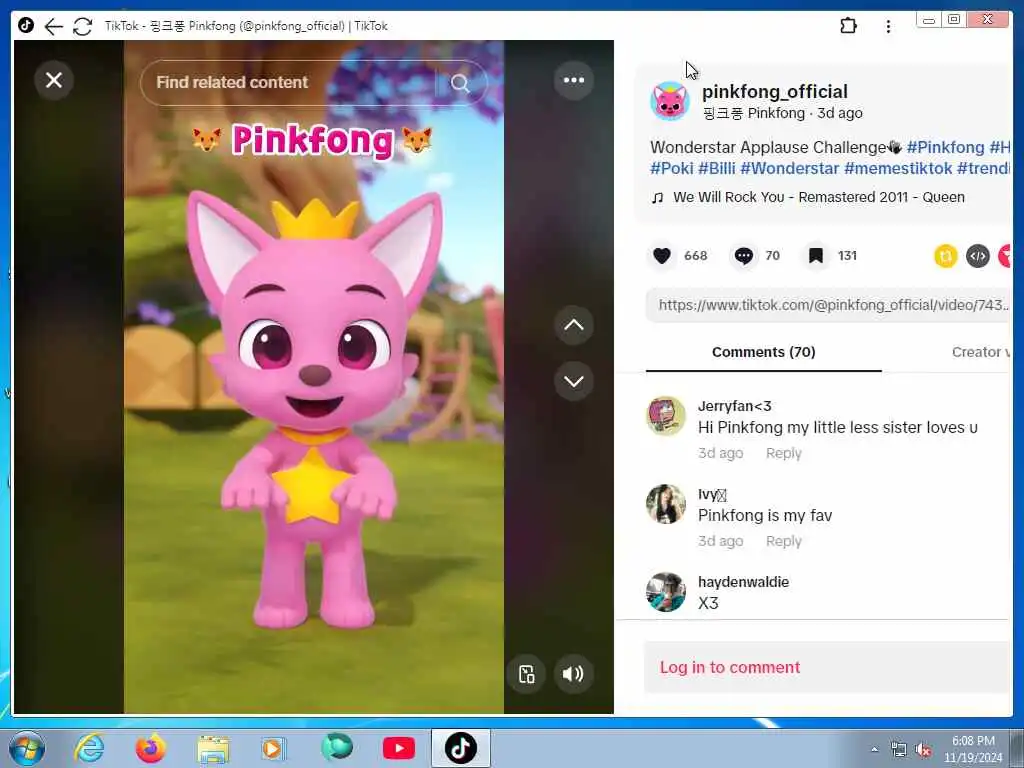Open the window's three-dot menu
The width and height of the screenshot is (1024, 768).
click(x=888, y=26)
